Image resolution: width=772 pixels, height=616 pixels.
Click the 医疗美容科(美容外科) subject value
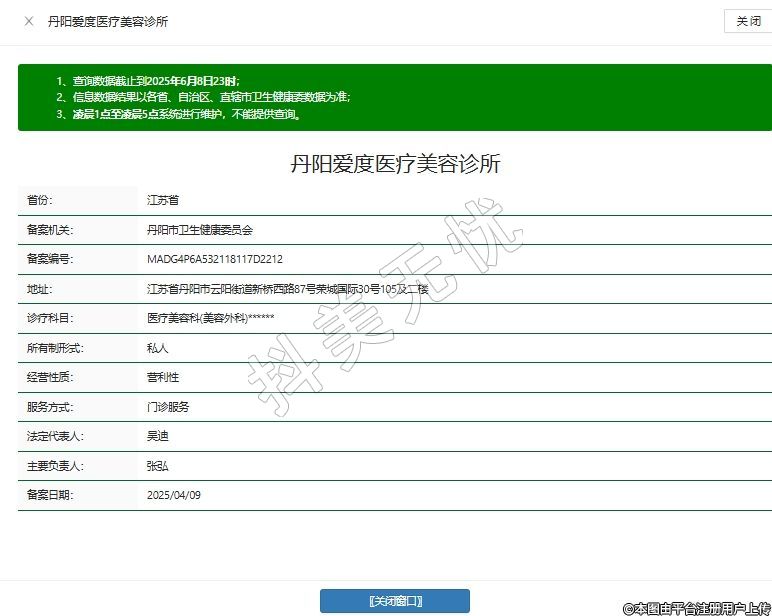[210, 318]
